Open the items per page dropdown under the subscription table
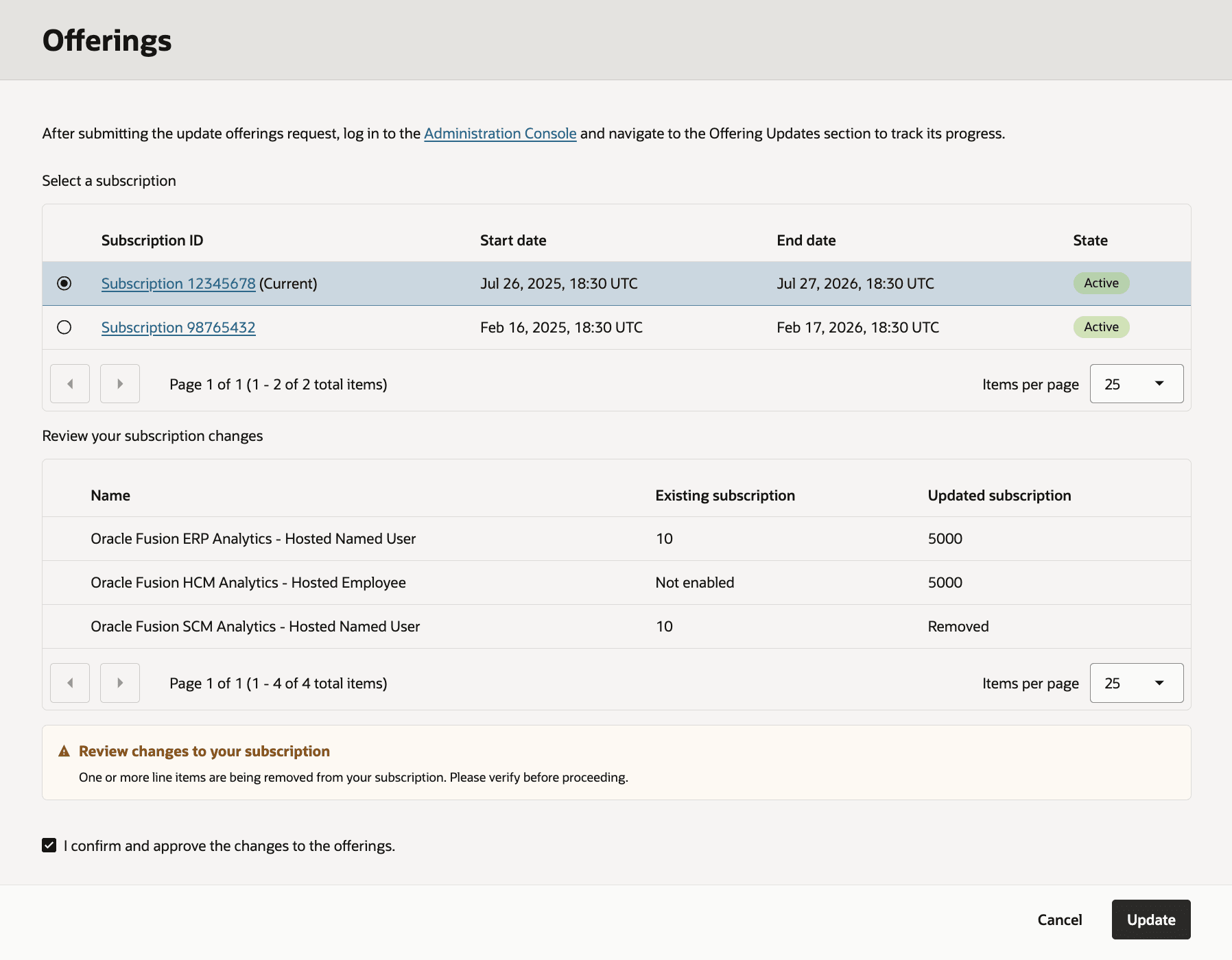The width and height of the screenshot is (1232, 960). [x=1136, y=383]
